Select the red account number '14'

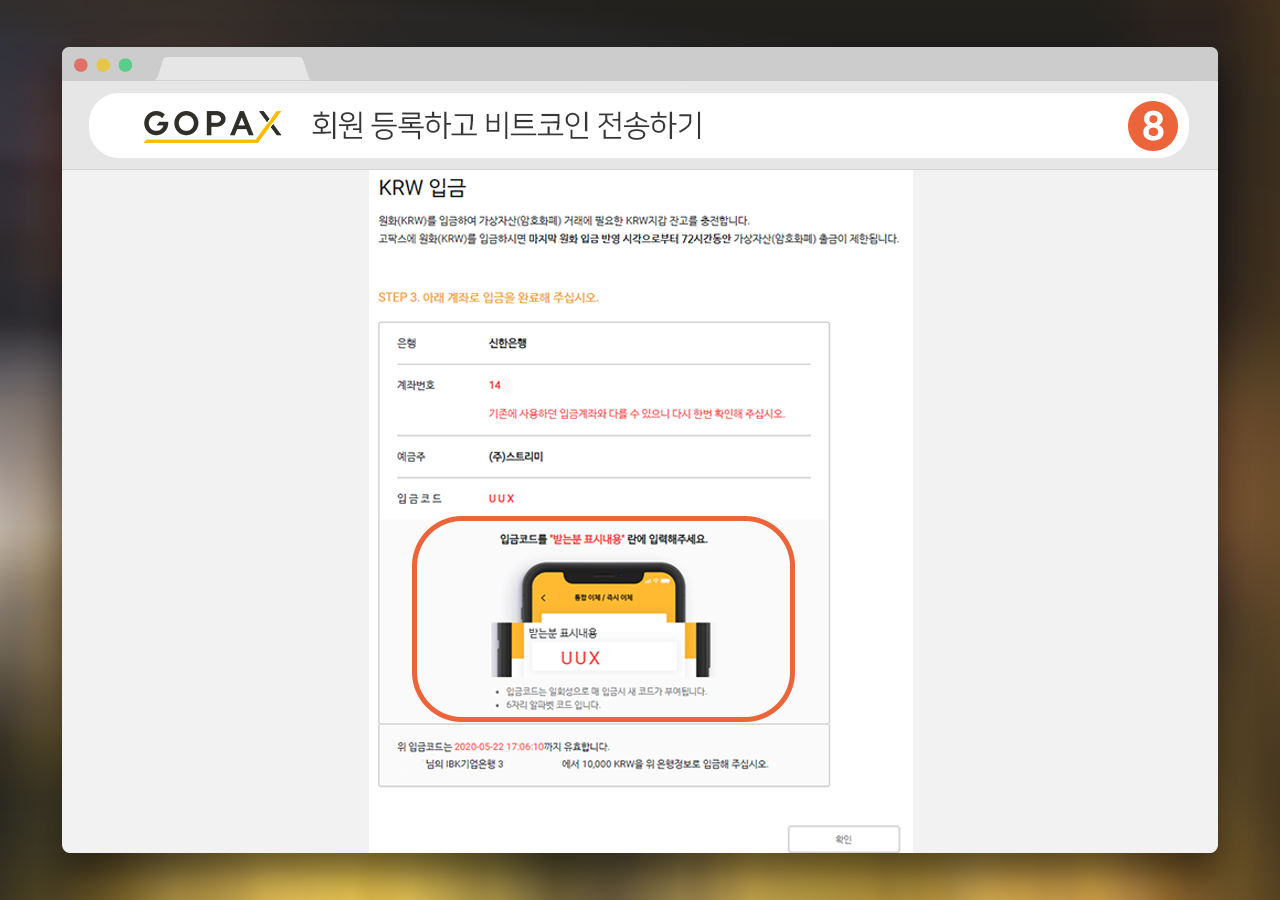coord(495,385)
